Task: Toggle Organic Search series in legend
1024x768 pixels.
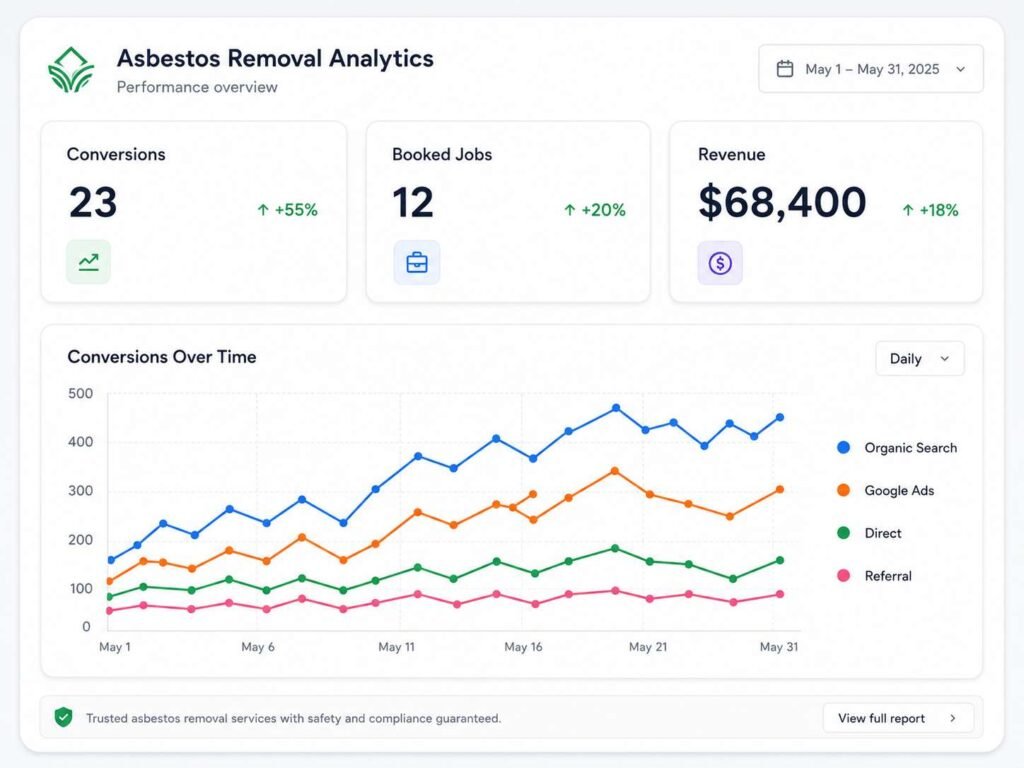Action: point(897,447)
